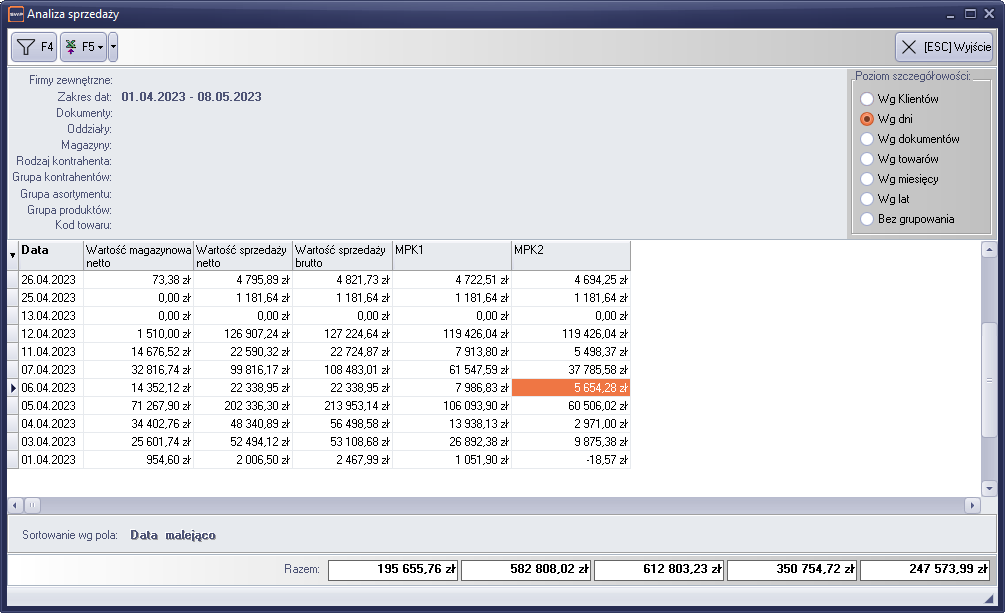Select the Wg dokumentów radio option
The image size is (1005, 613).
click(867, 139)
